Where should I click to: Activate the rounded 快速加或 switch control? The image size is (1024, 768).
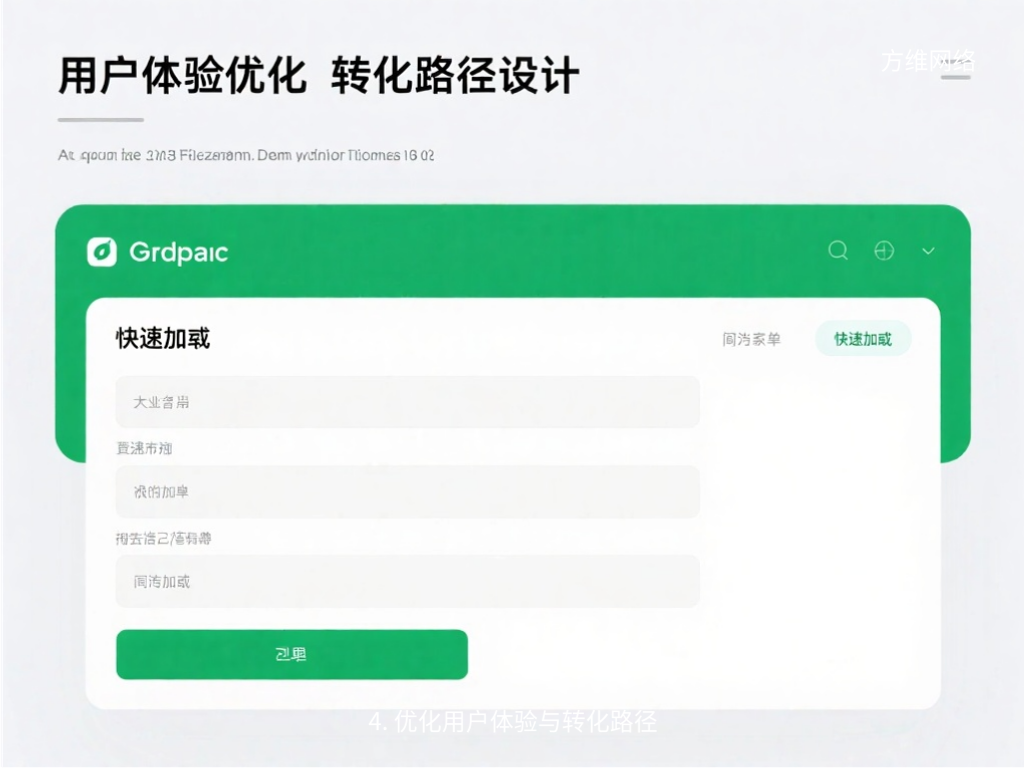coord(863,339)
